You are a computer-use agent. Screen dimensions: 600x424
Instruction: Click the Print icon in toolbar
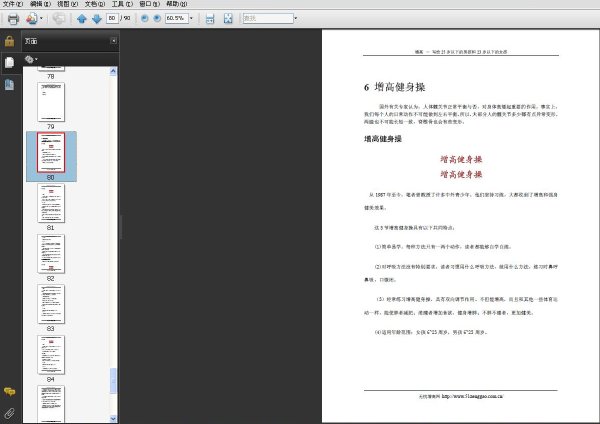tap(13, 18)
